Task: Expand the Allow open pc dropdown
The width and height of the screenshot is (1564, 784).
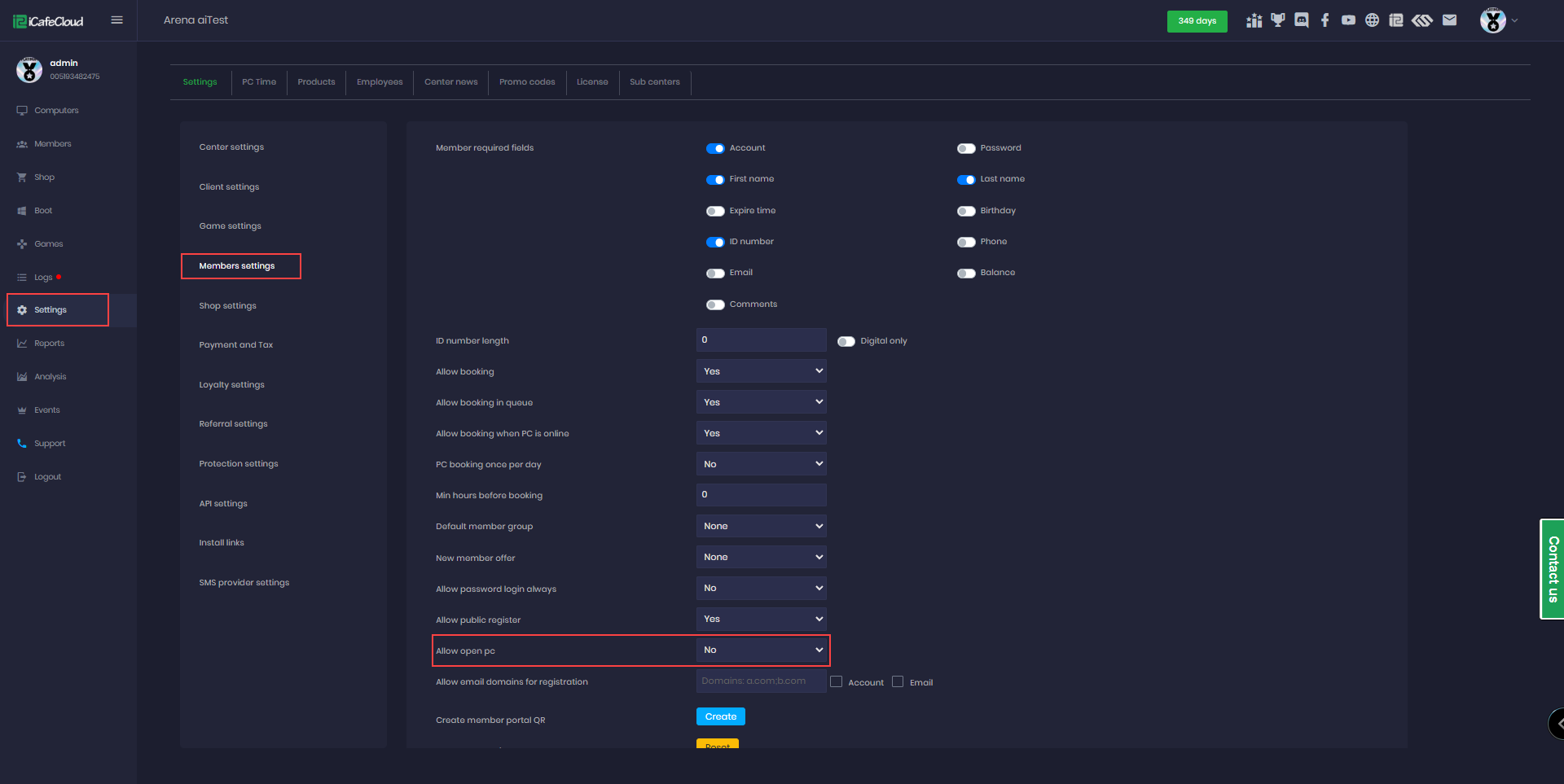Action: [762, 650]
